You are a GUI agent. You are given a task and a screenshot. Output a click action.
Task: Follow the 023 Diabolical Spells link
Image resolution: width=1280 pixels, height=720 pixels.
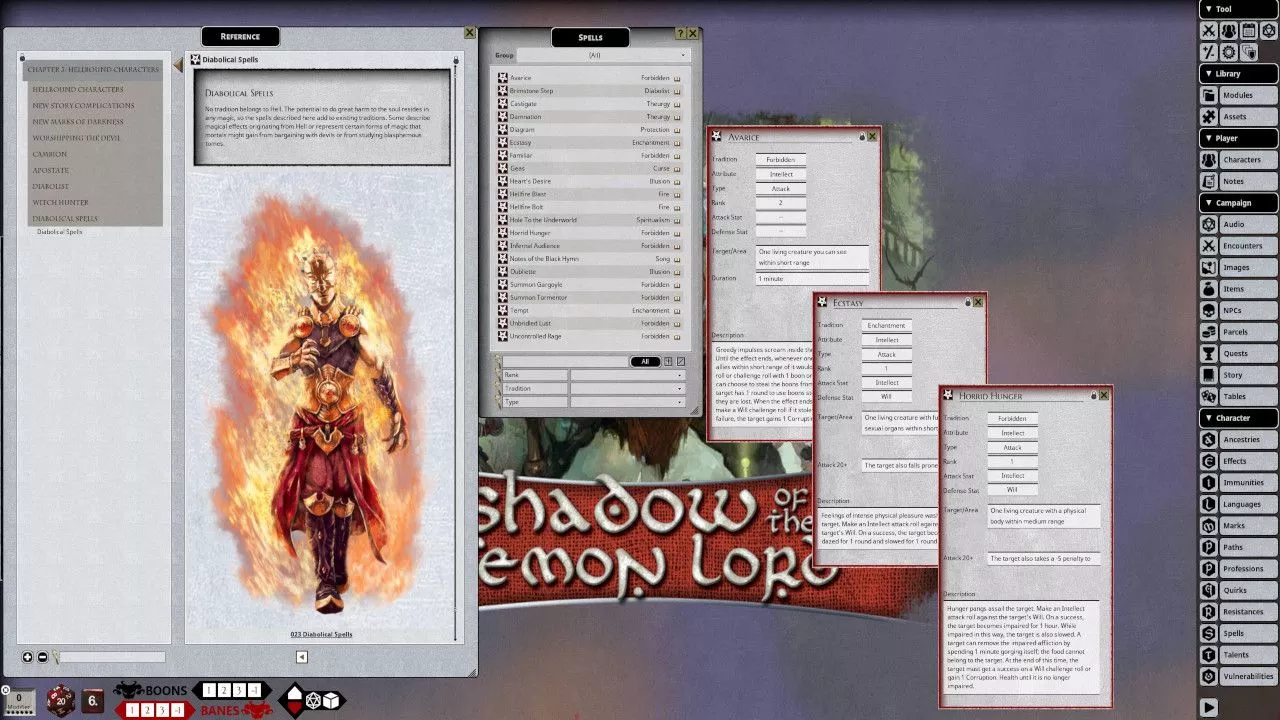coord(322,634)
